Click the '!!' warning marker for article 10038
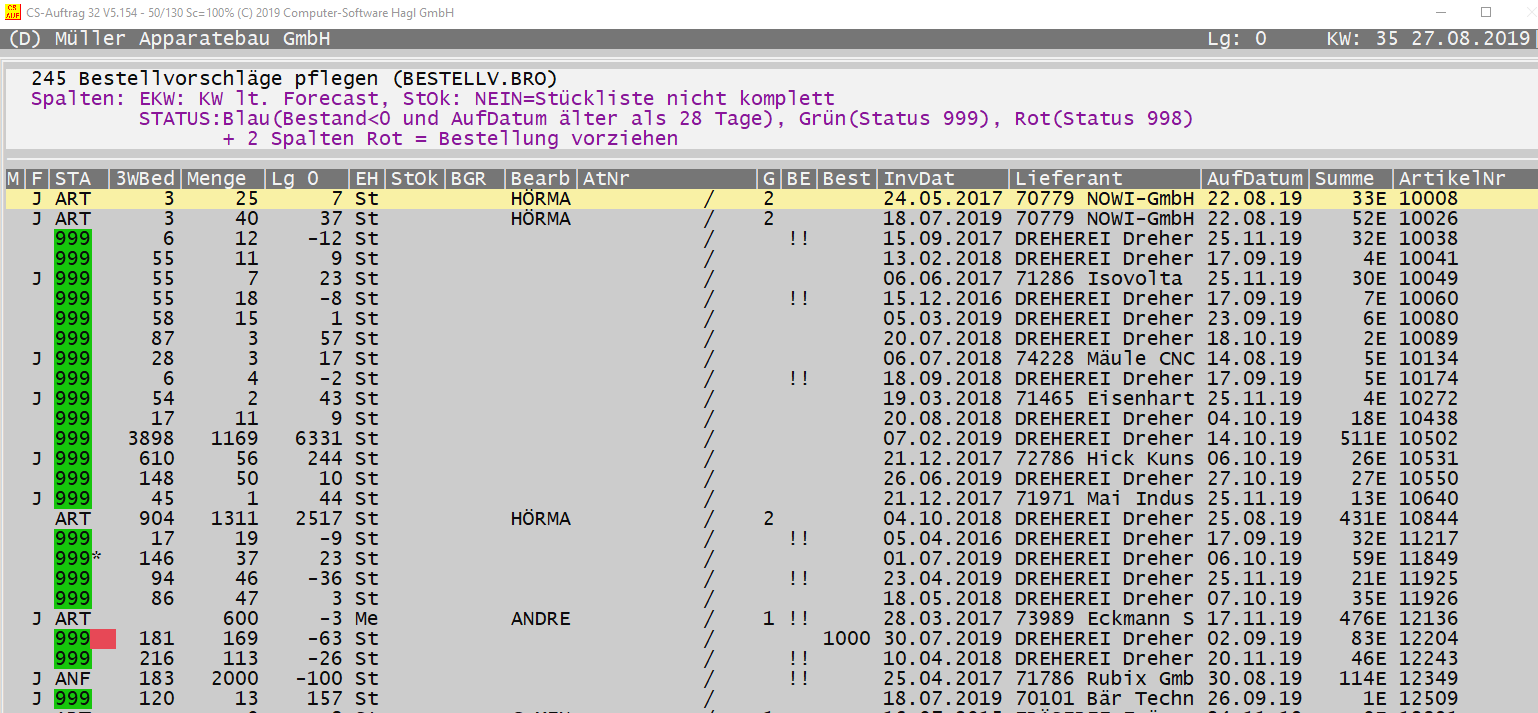Viewport: 1538px width, 713px height. [798, 239]
